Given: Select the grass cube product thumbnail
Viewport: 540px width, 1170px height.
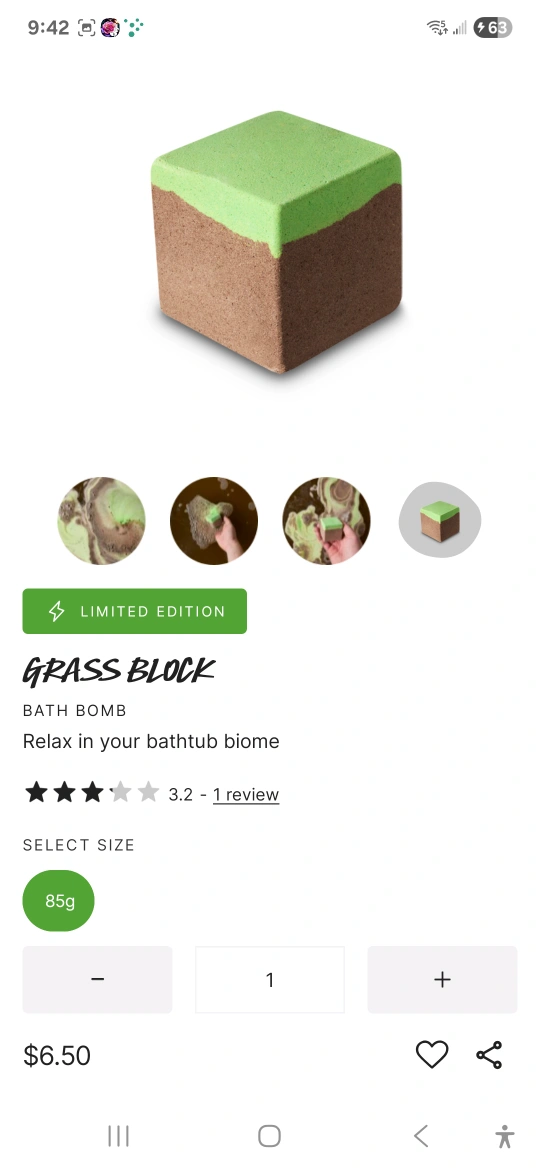Looking at the screenshot, I should 440,520.
